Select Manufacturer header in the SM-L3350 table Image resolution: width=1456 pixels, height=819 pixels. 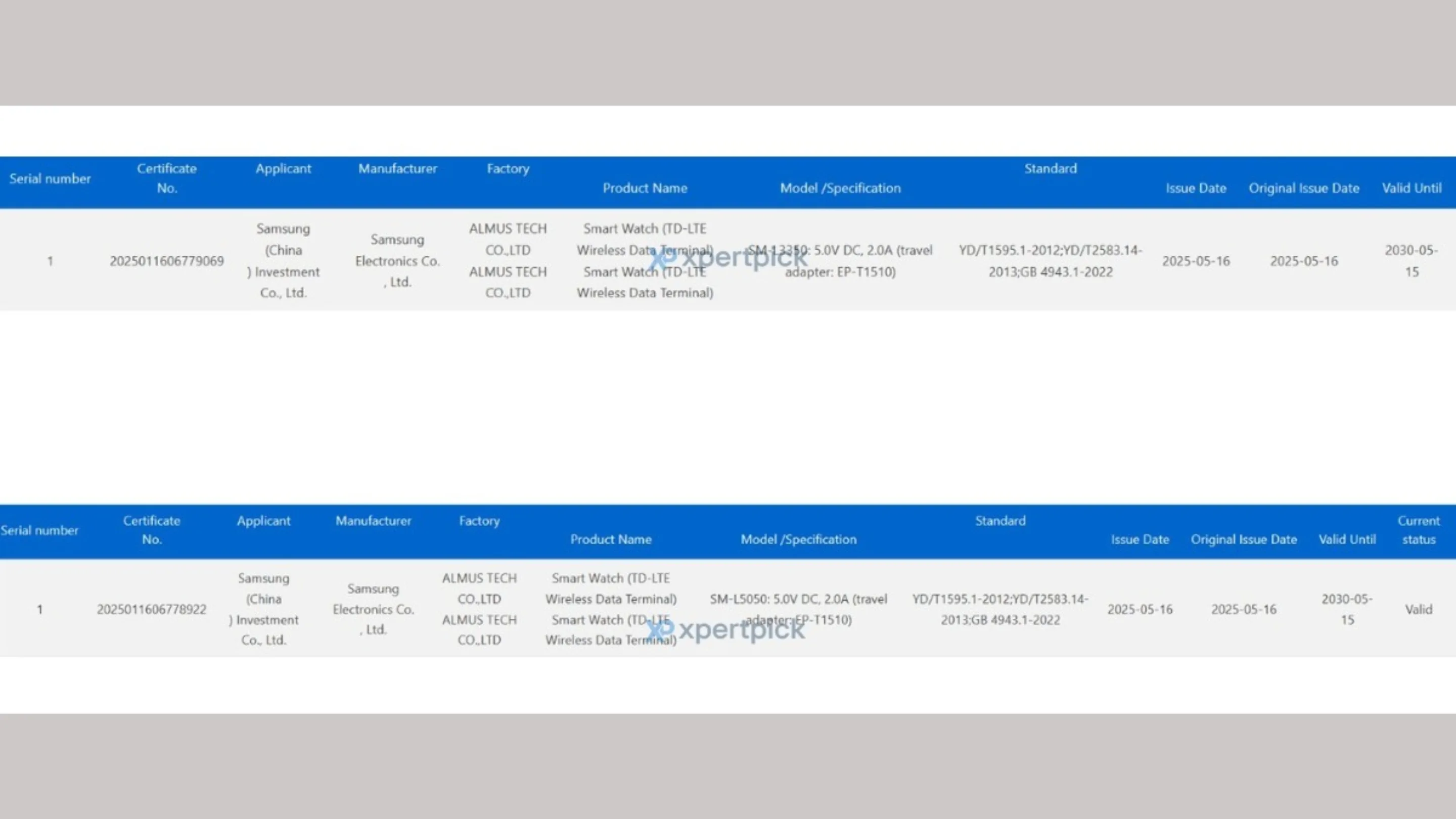[397, 168]
